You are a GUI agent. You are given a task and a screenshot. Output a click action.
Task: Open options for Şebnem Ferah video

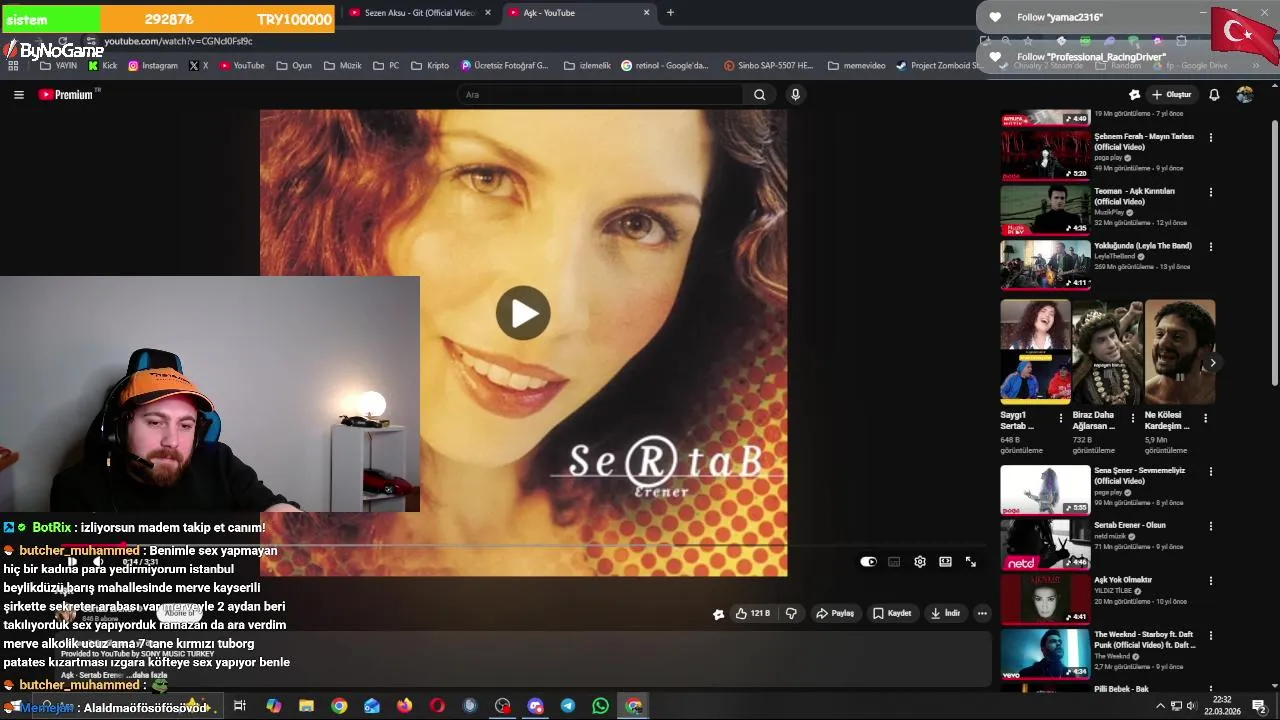pos(1211,137)
